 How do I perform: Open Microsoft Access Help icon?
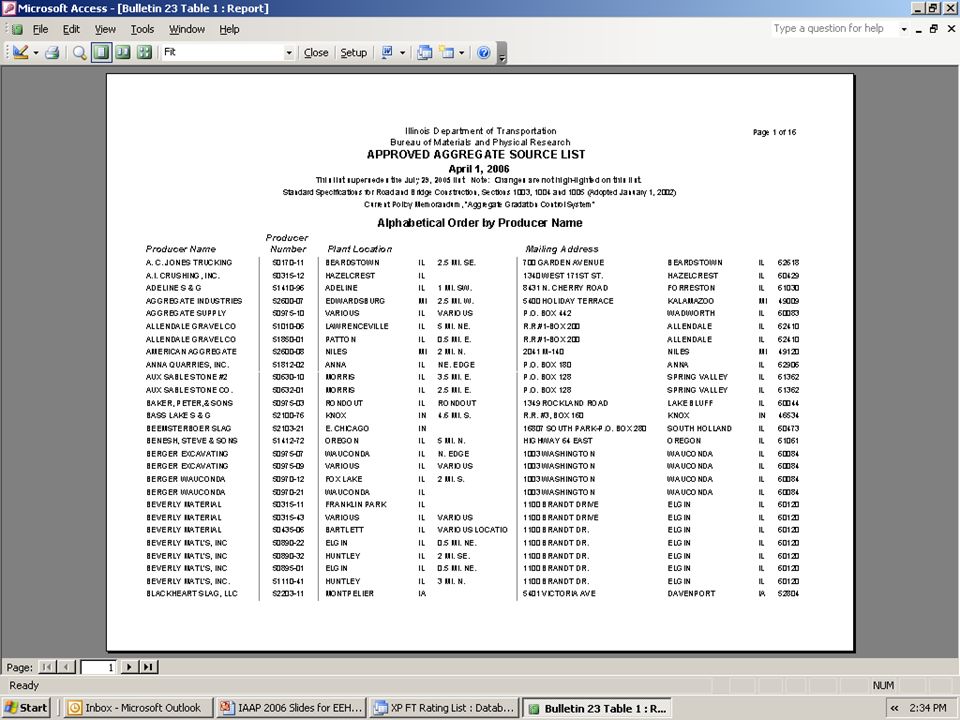pyautogui.click(x=484, y=53)
